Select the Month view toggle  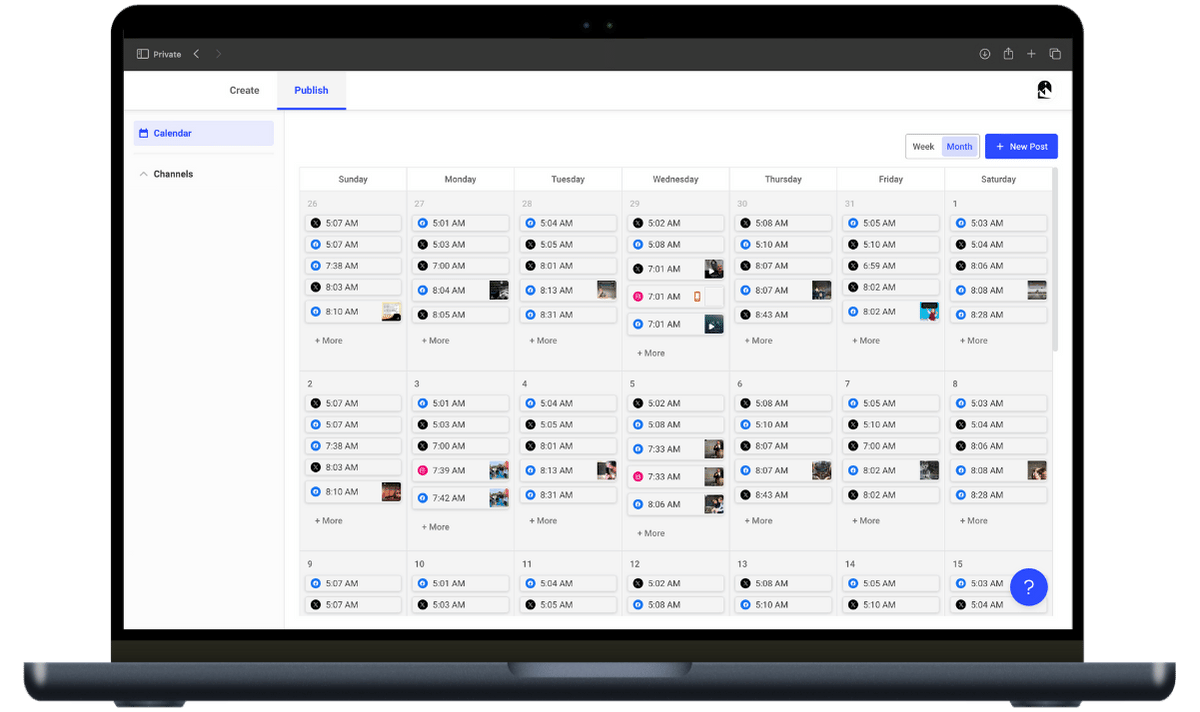(959, 147)
